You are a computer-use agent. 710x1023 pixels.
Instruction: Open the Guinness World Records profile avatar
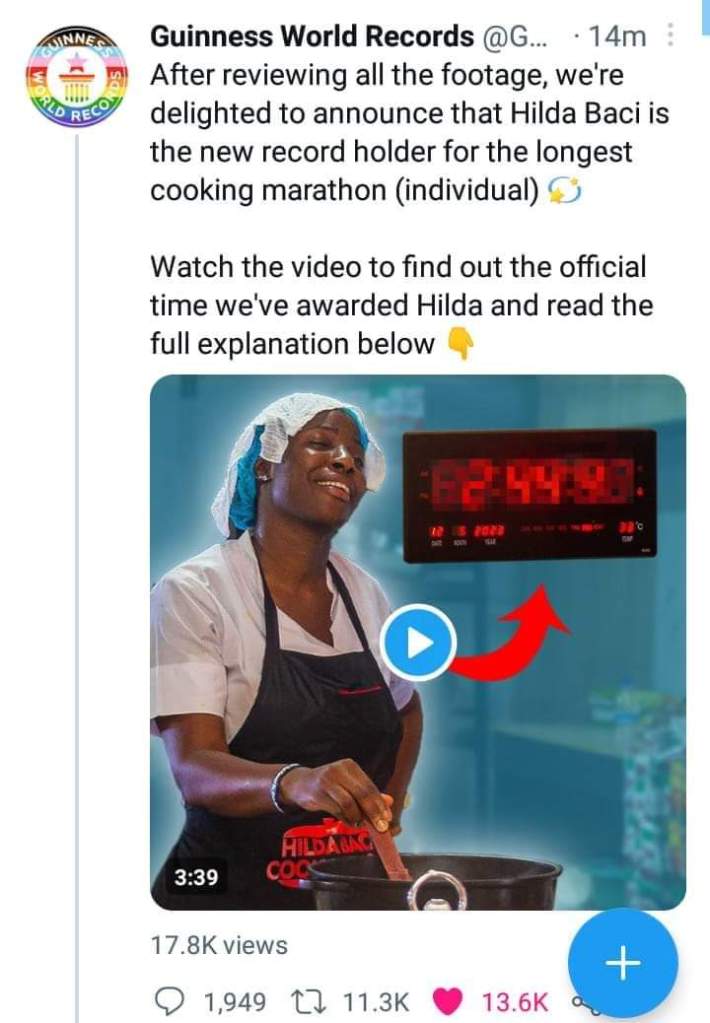pos(77,78)
